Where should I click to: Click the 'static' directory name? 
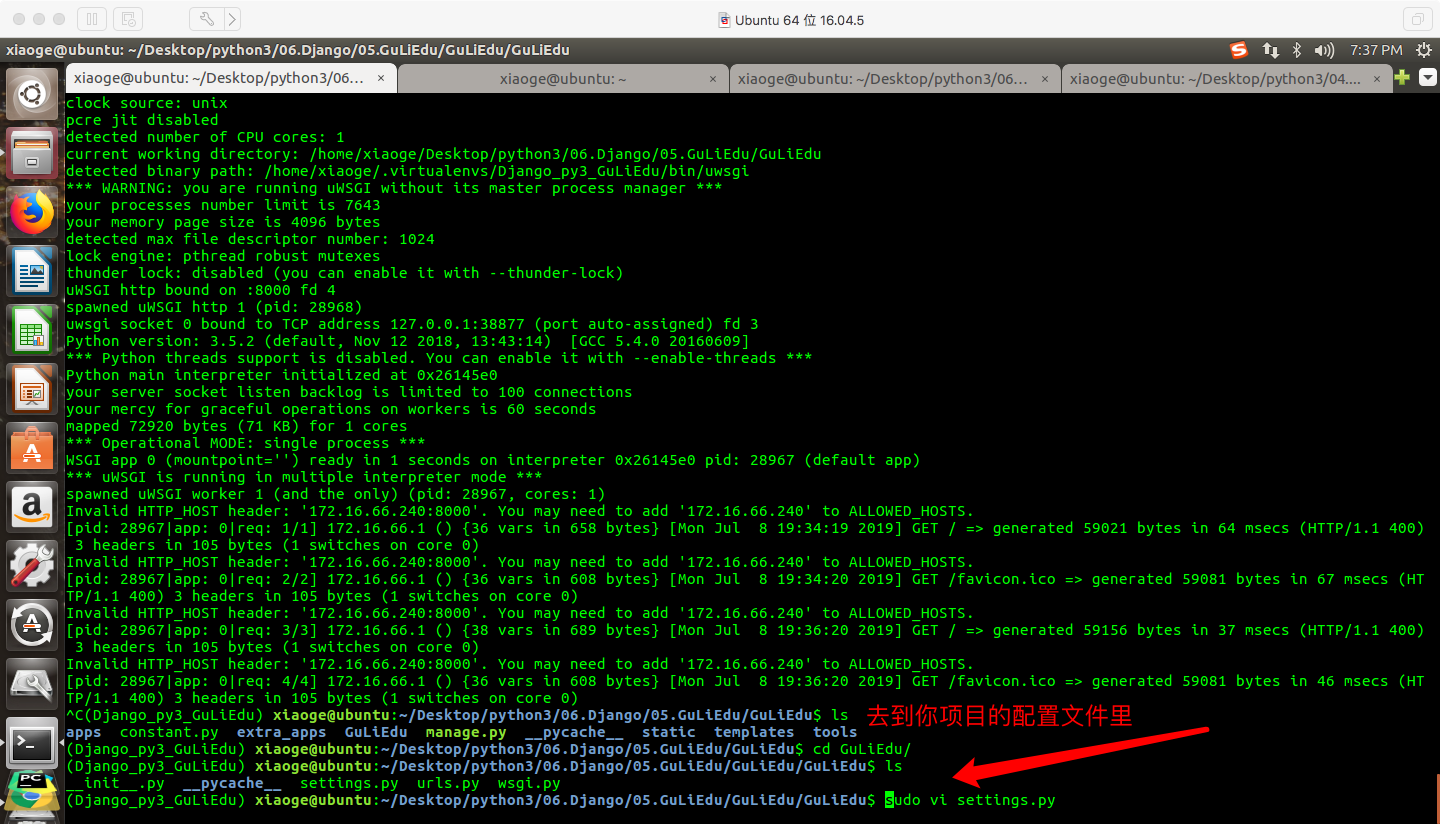[669, 732]
